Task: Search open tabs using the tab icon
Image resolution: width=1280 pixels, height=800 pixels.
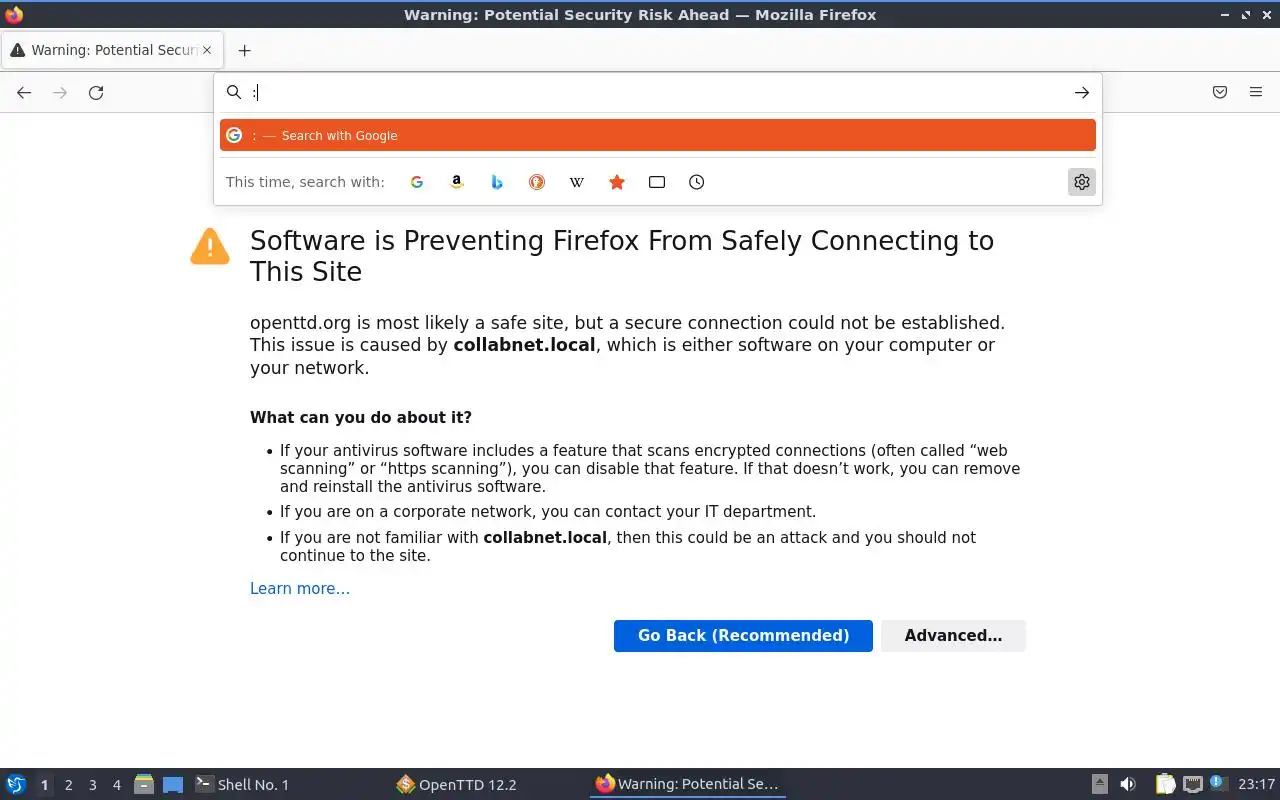Action: tap(657, 182)
